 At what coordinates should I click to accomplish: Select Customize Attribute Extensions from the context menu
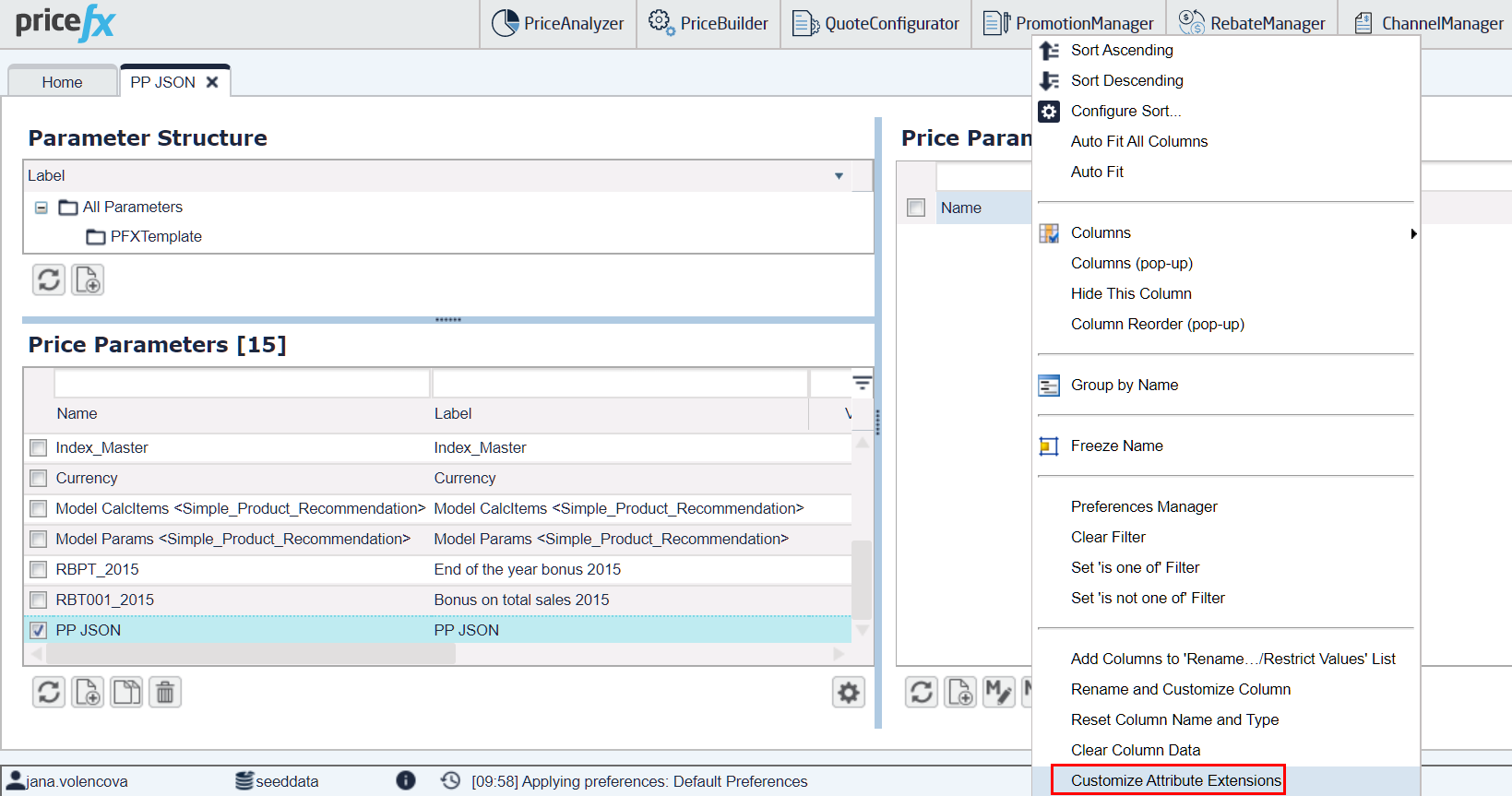point(1175,780)
